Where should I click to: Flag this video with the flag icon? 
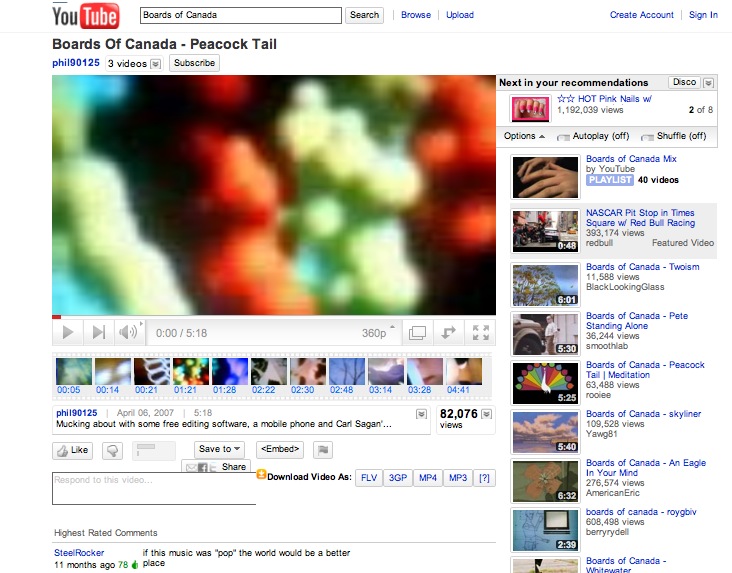point(323,450)
